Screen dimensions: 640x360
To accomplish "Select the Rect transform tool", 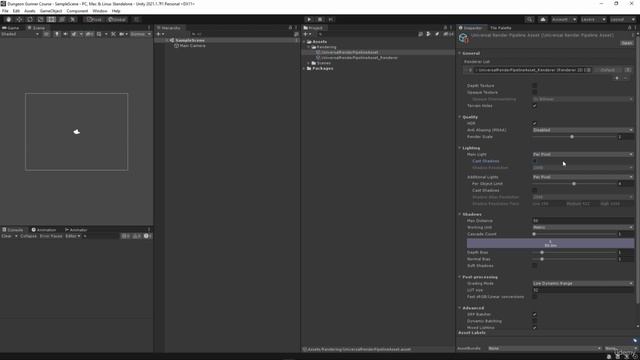I will pyautogui.click(x=51, y=20).
